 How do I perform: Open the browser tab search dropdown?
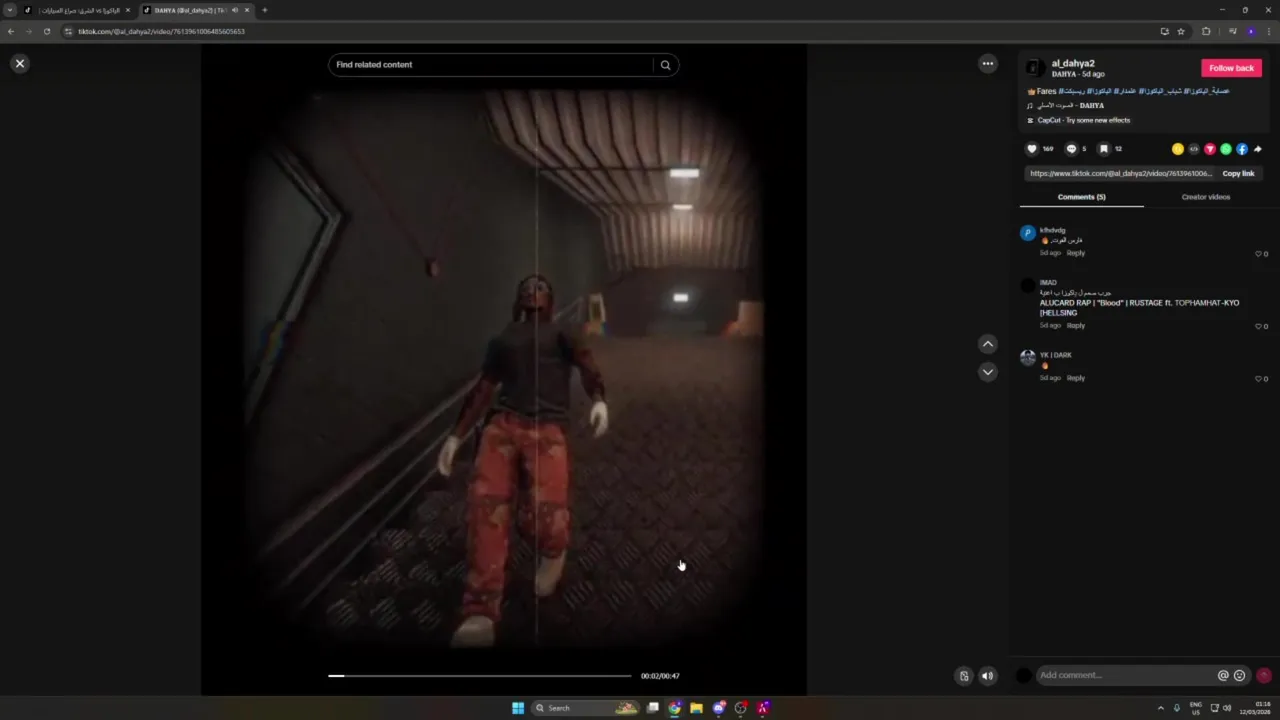pos(10,10)
